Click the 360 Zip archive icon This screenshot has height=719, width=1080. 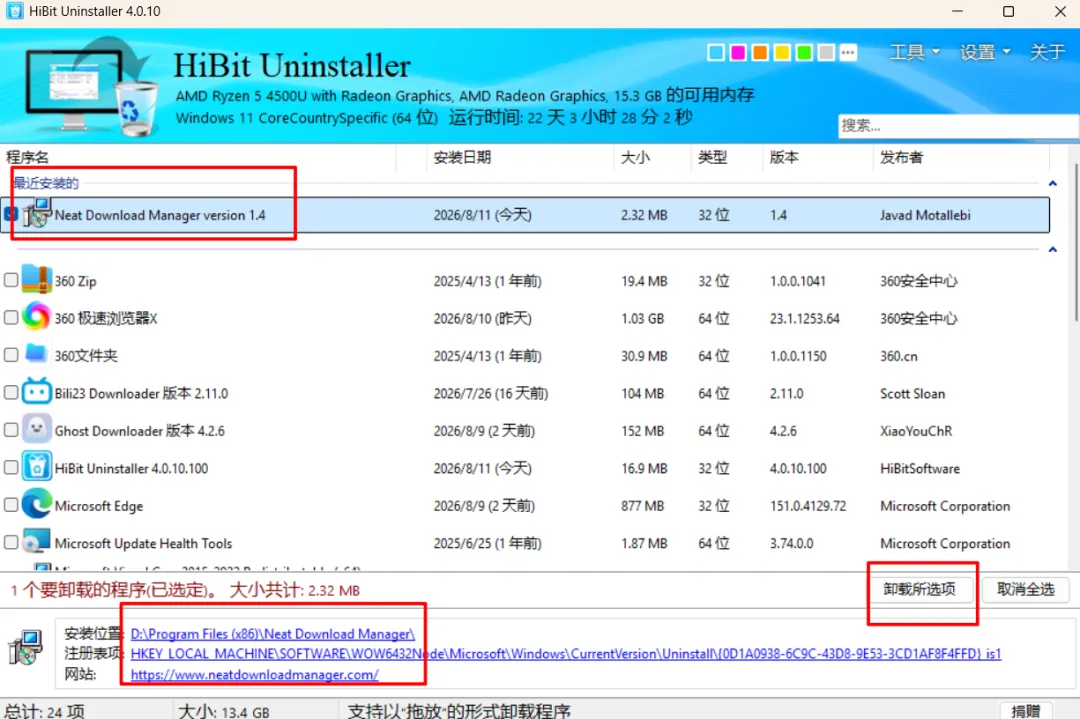point(37,280)
